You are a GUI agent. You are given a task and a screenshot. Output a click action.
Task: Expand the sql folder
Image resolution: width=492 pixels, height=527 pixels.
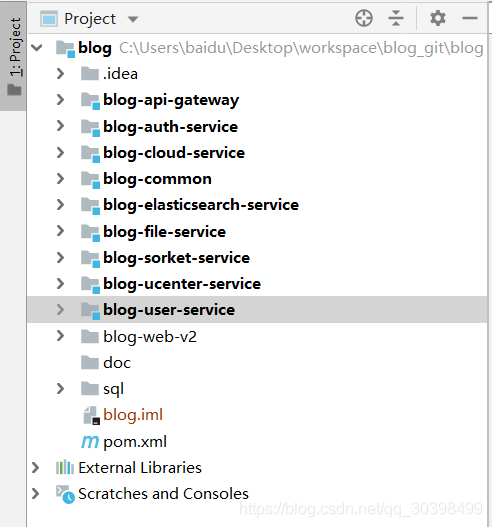[x=60, y=389]
